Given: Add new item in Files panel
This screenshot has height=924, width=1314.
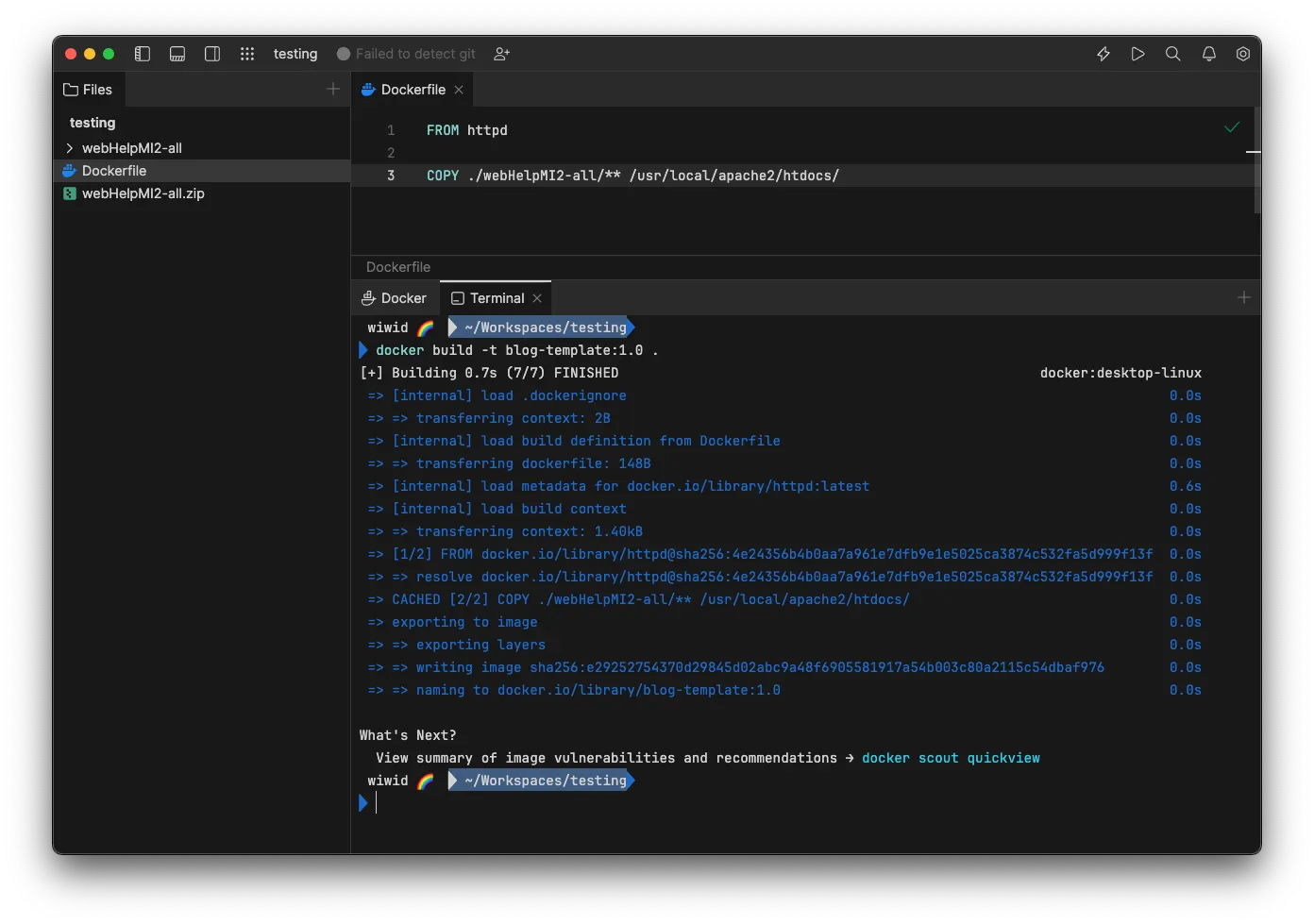Looking at the screenshot, I should [333, 89].
